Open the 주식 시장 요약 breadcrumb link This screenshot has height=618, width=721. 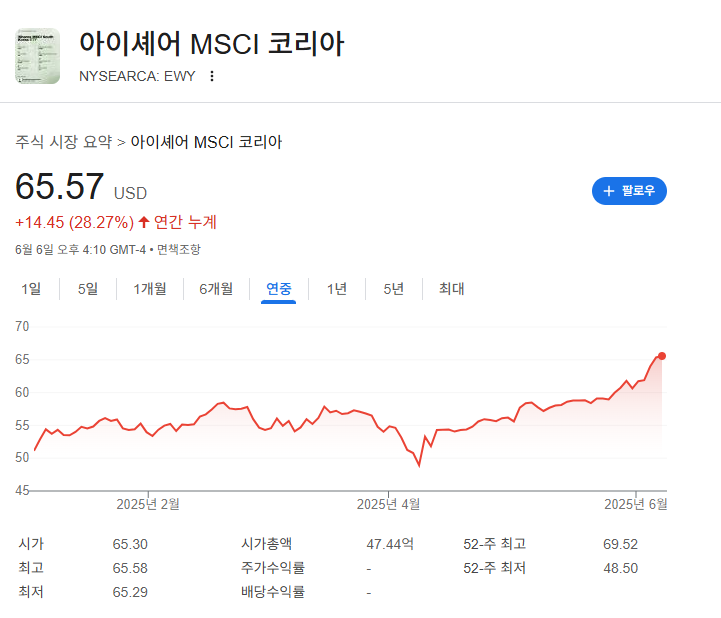click(x=64, y=142)
